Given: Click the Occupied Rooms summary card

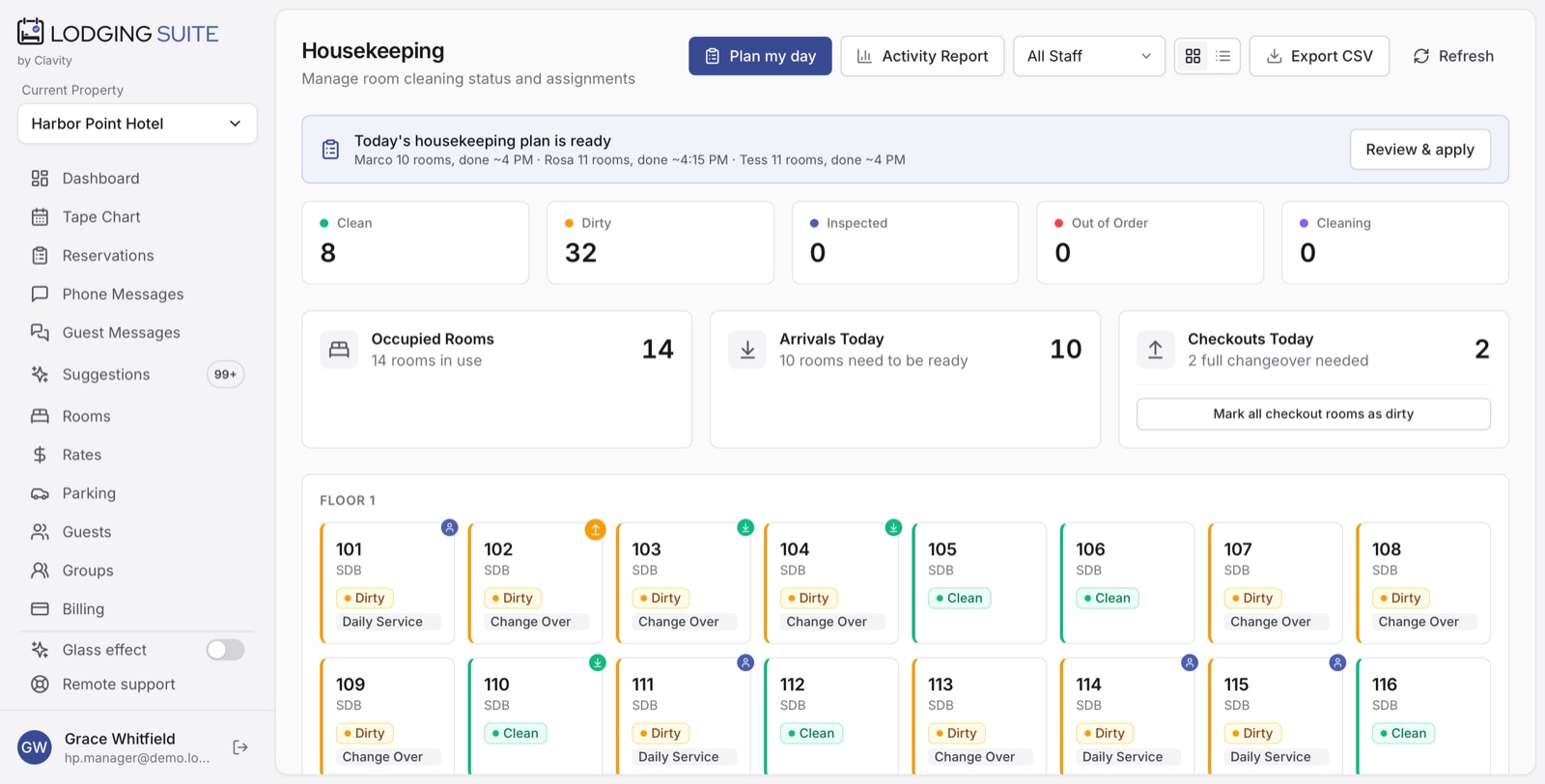Looking at the screenshot, I should pyautogui.click(x=496, y=378).
